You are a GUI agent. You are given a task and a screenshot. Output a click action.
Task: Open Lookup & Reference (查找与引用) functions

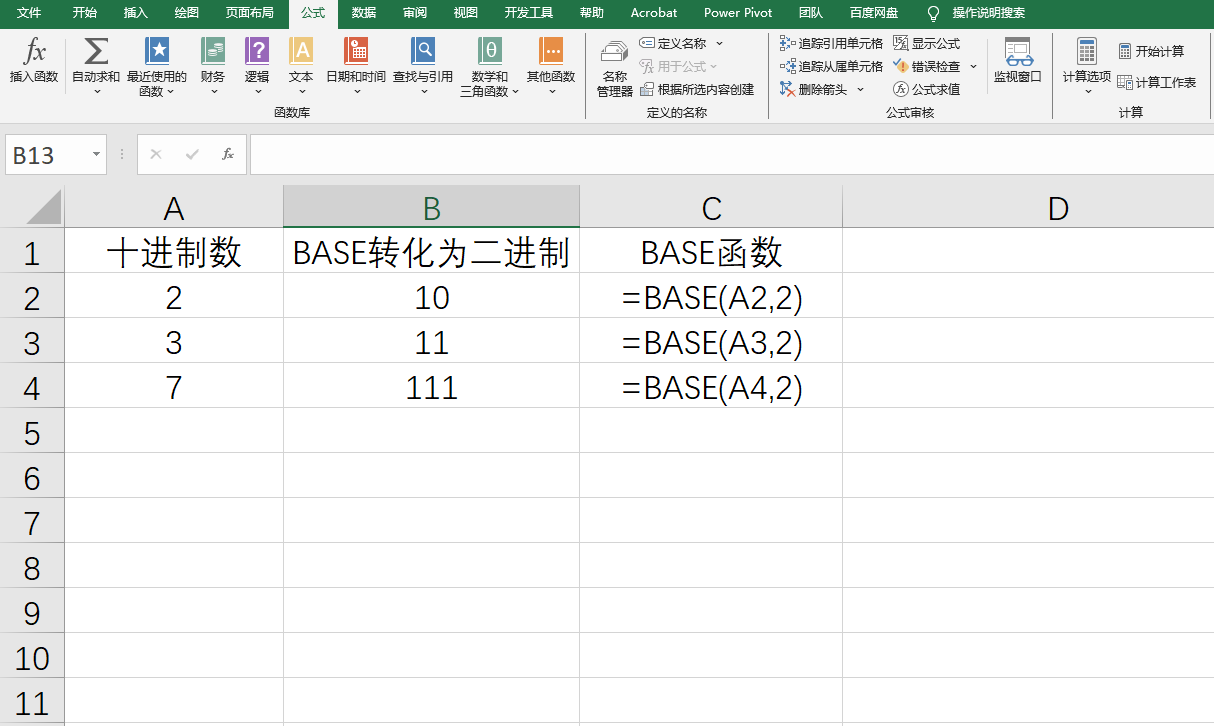pyautogui.click(x=423, y=67)
